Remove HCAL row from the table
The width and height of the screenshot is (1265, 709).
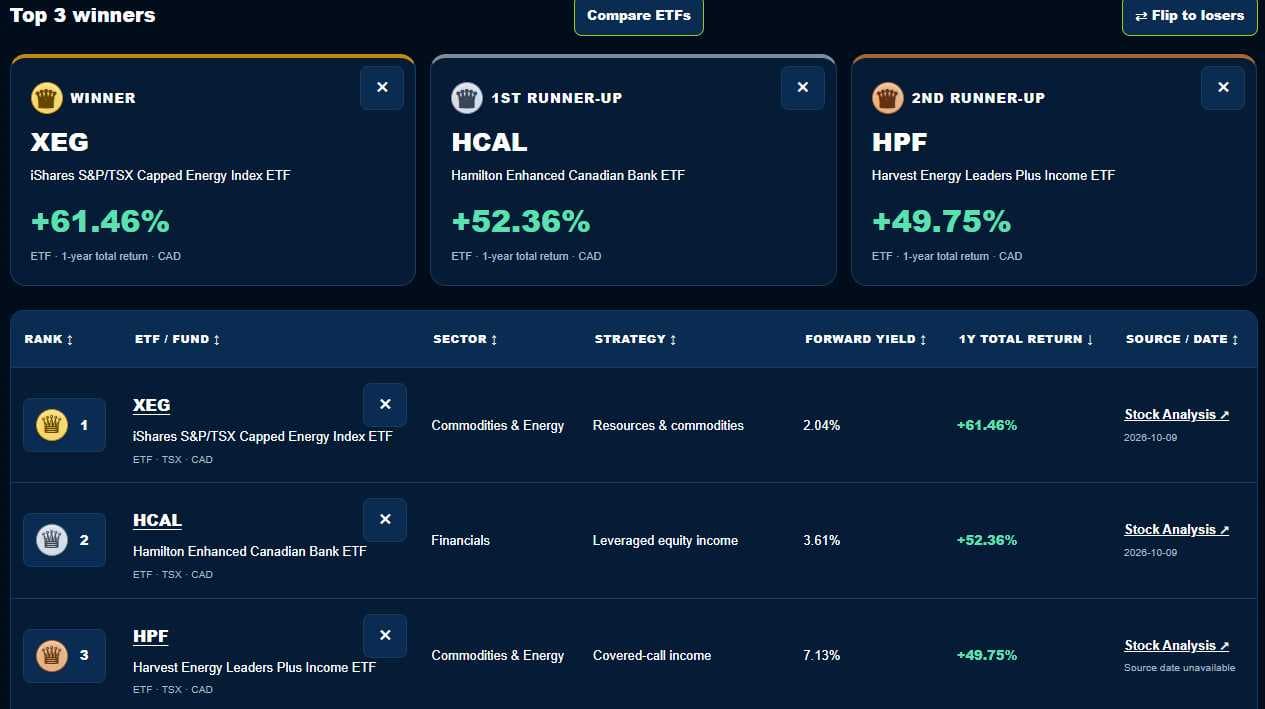[x=385, y=520]
